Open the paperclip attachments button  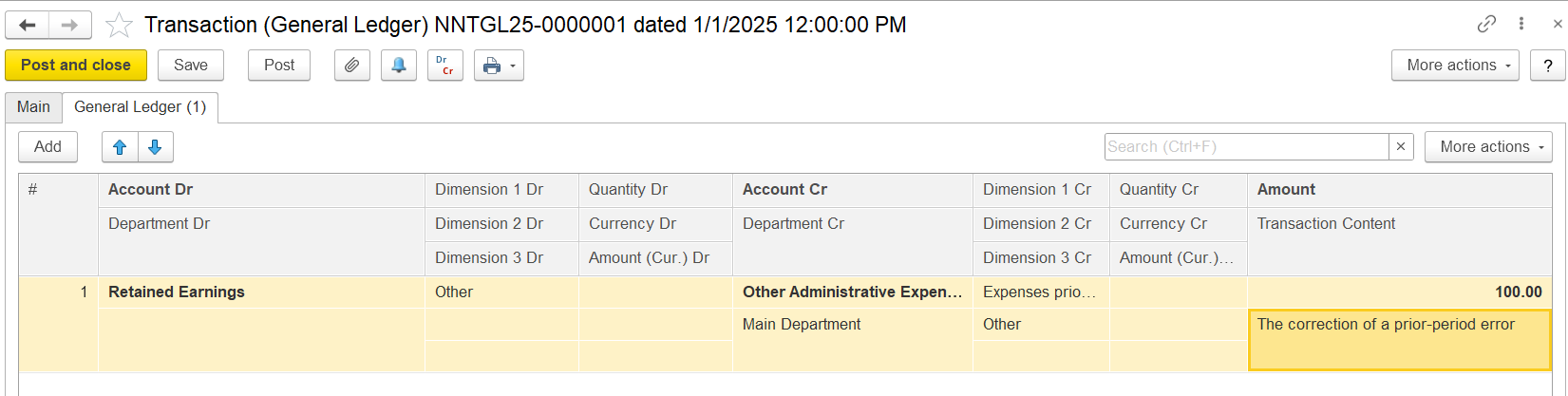pos(351,66)
